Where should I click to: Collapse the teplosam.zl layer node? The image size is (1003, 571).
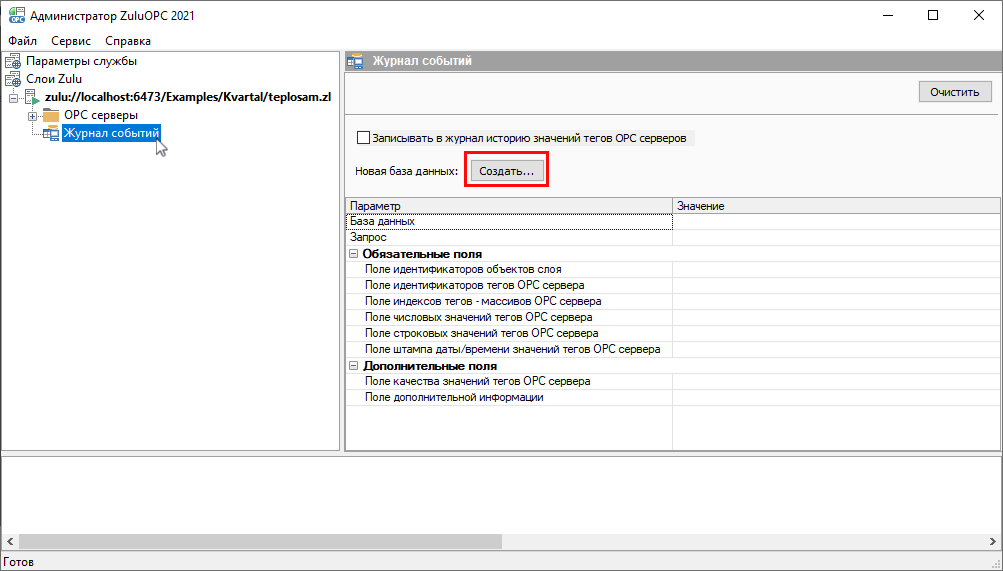[x=14, y=98]
